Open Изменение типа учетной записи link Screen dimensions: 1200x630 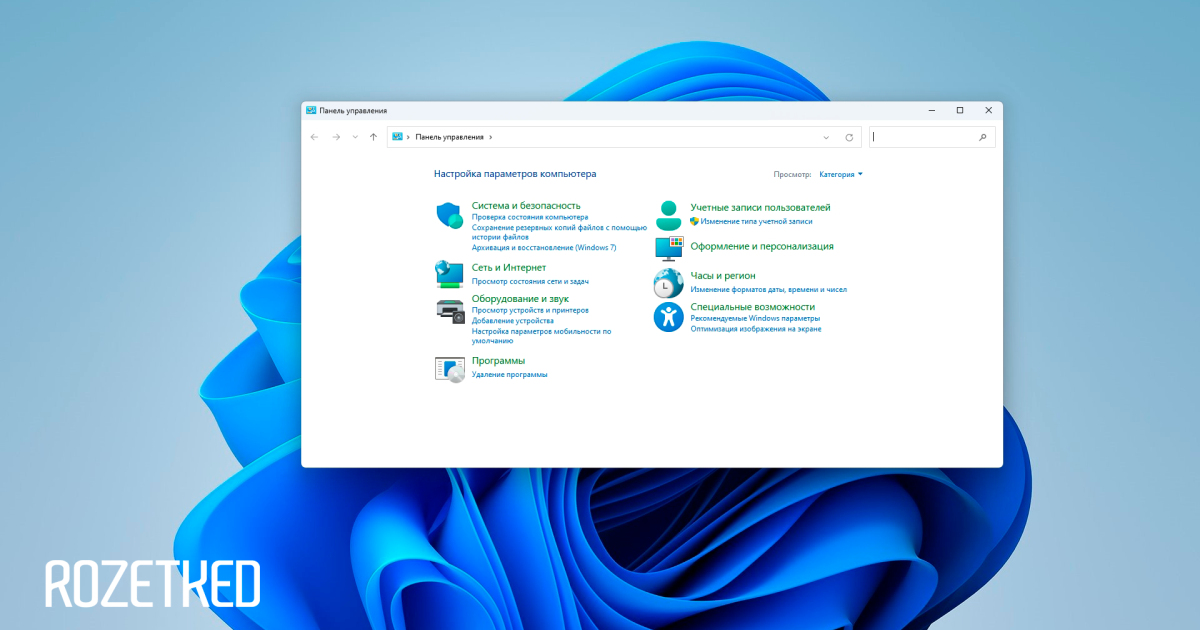(756, 221)
